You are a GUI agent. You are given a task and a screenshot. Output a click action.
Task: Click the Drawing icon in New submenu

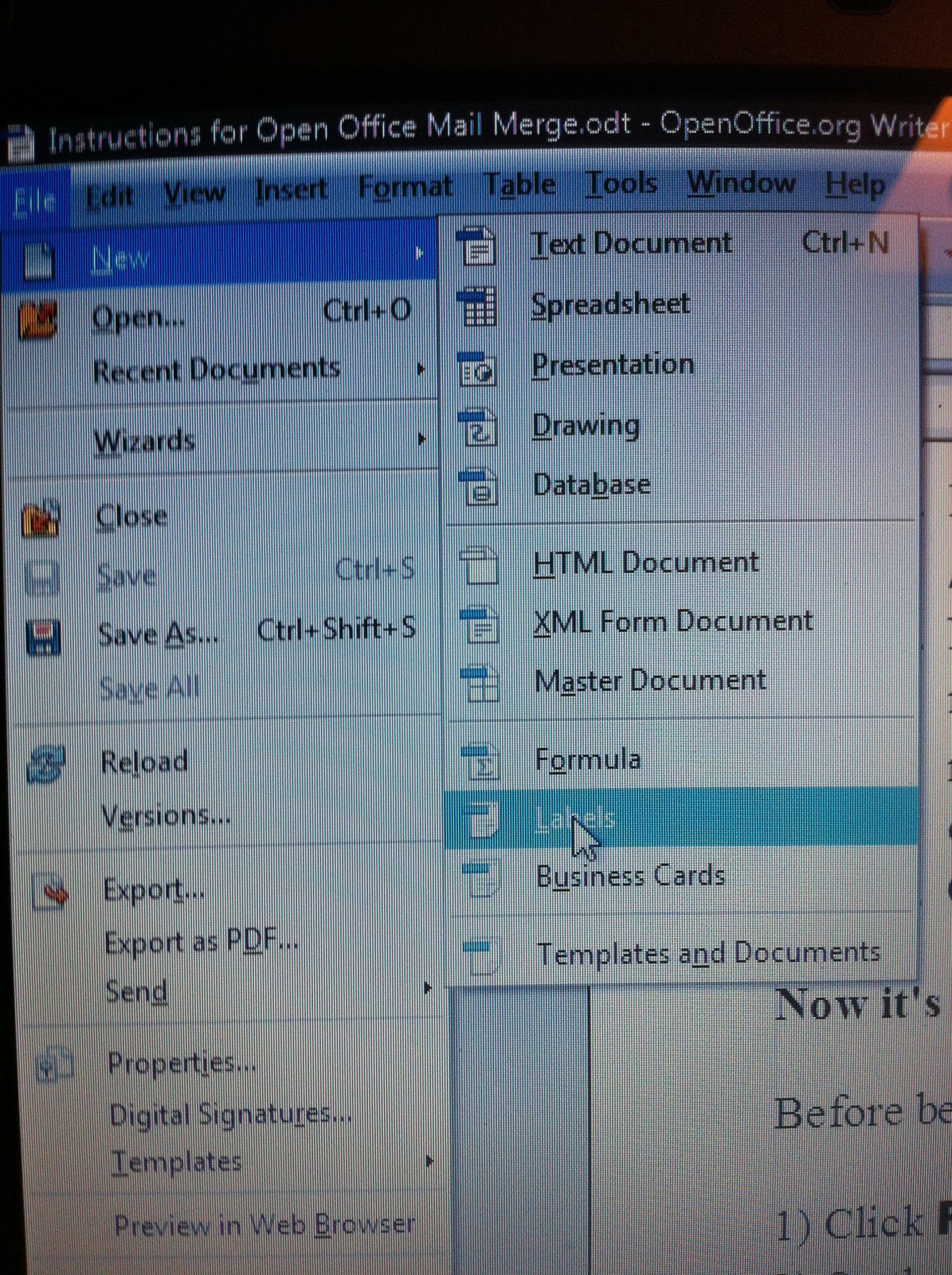point(479,427)
